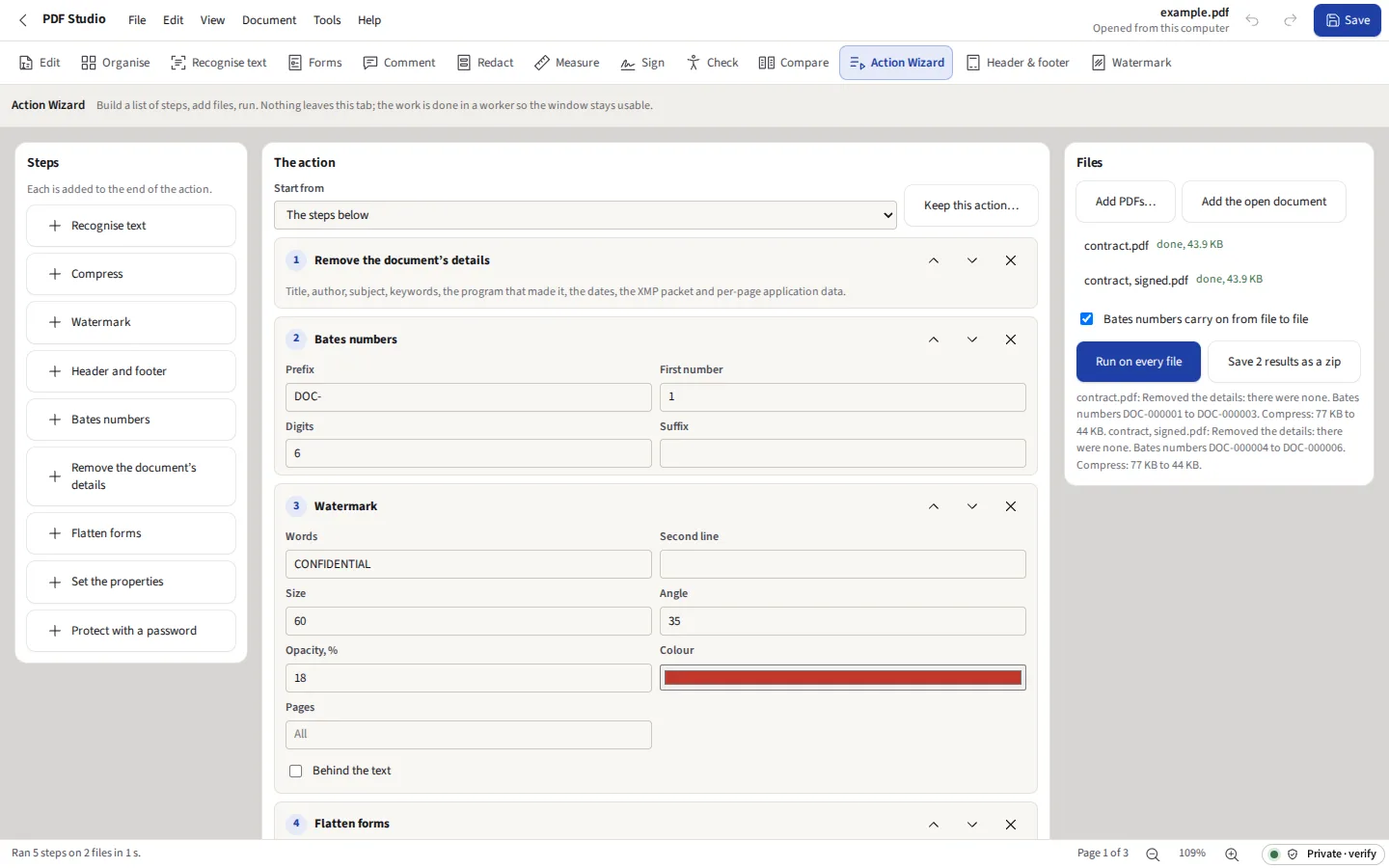This screenshot has height=868, width=1389.
Task: Open the Sign tool
Action: (x=642, y=63)
